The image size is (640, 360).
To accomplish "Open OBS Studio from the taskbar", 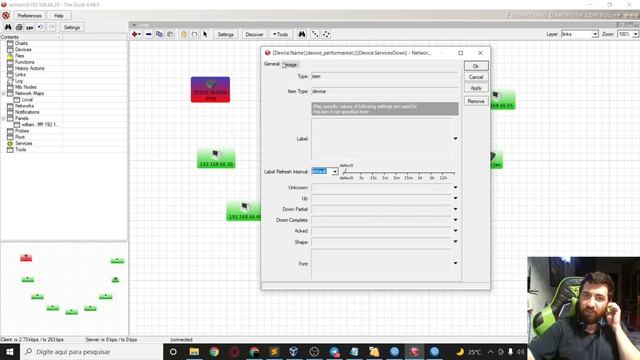I will click(x=313, y=351).
